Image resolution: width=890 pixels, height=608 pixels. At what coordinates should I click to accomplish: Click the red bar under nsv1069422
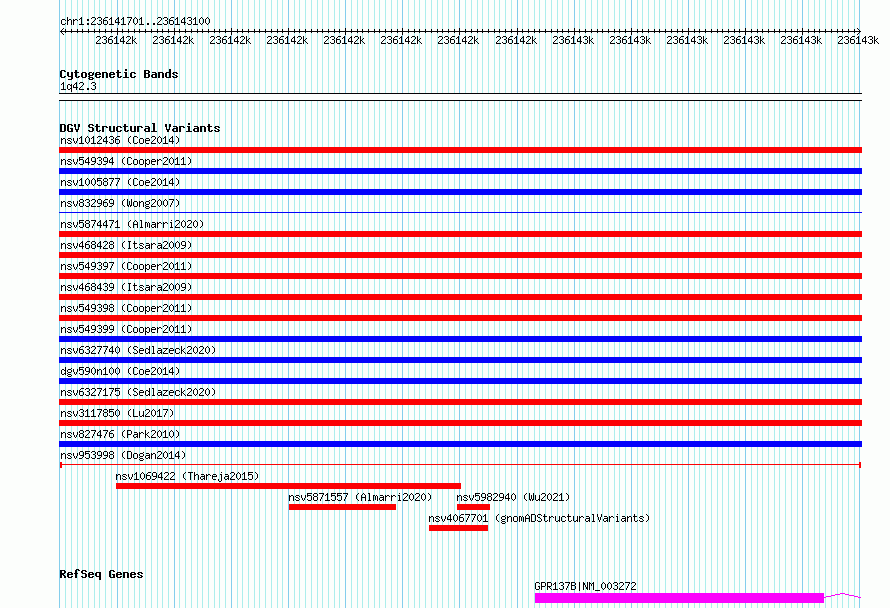coord(288,486)
